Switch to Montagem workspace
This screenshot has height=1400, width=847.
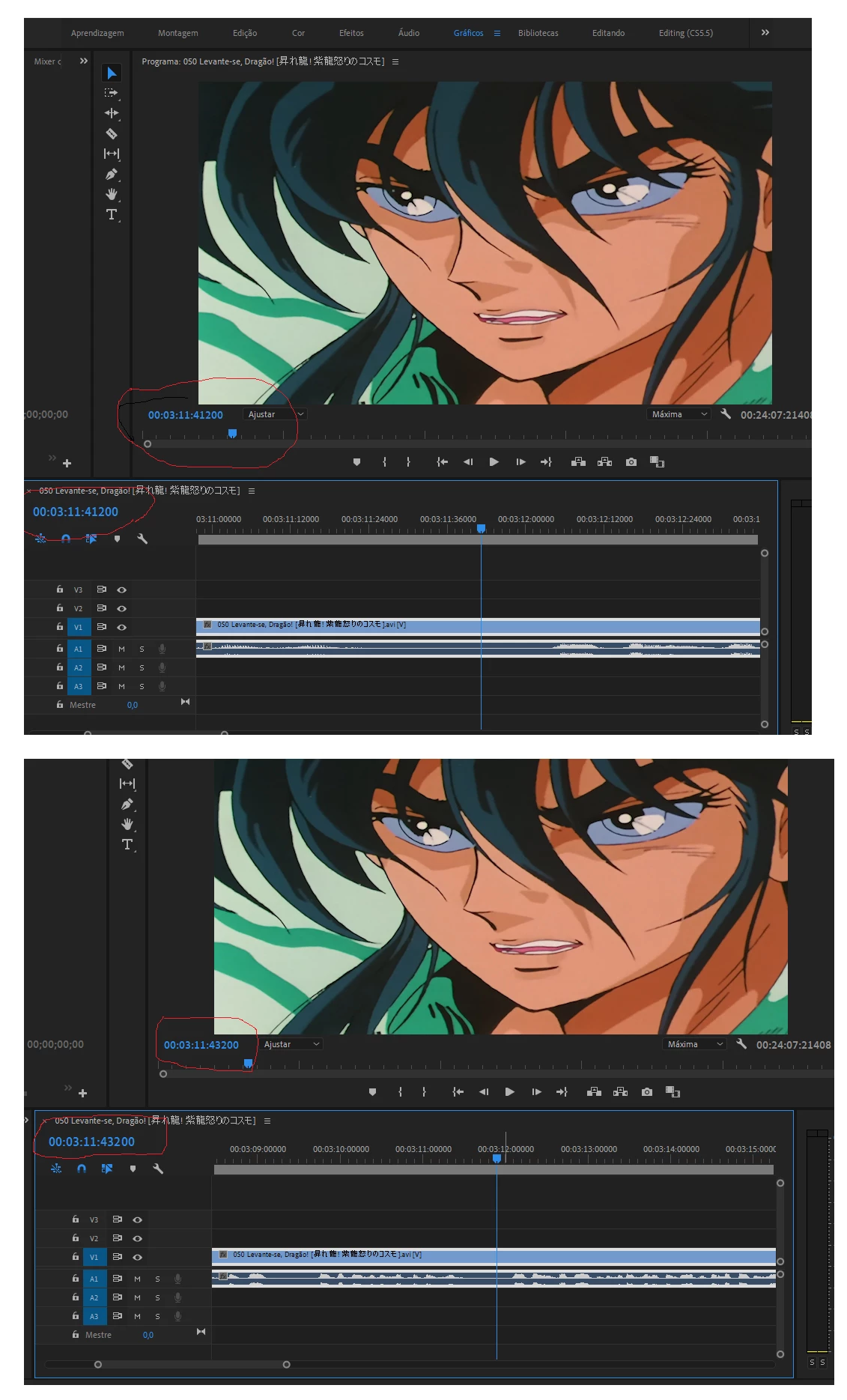click(178, 33)
